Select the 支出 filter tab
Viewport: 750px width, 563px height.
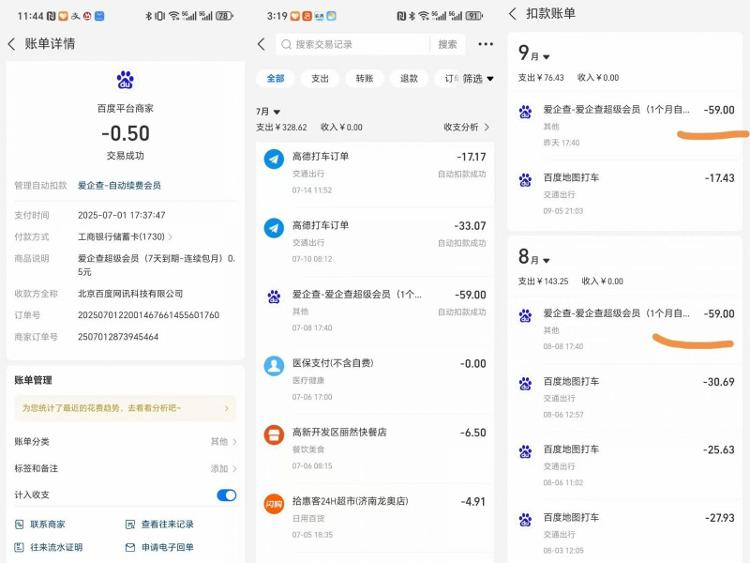click(319, 79)
